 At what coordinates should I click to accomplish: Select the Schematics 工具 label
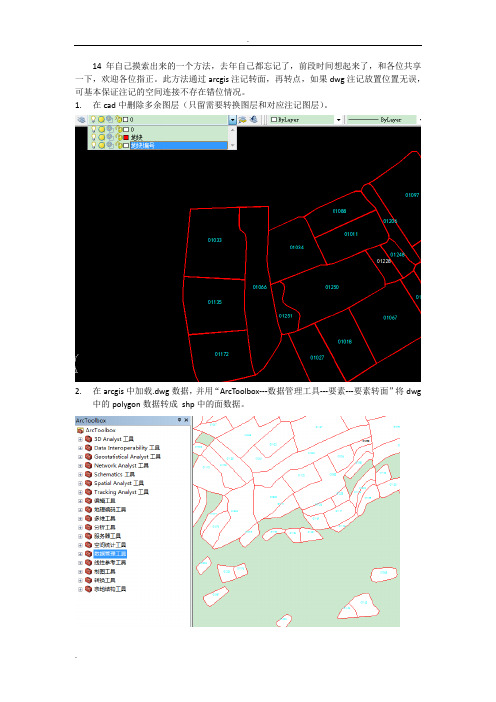(114, 475)
